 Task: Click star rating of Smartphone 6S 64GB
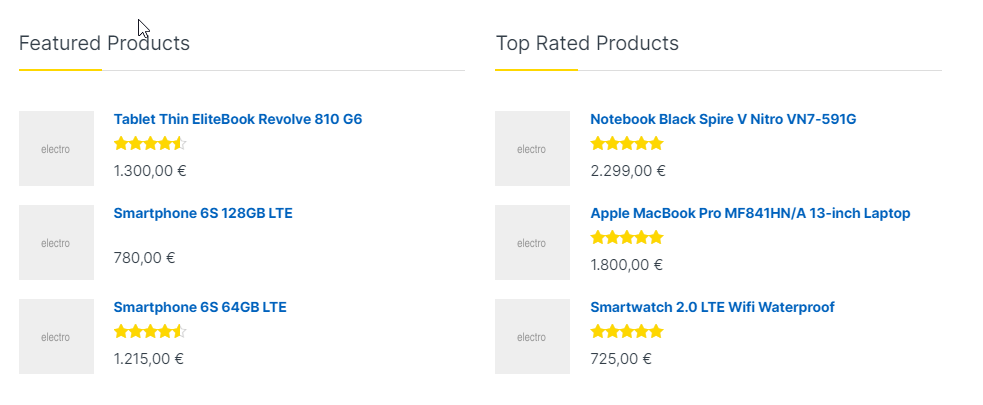(150, 332)
